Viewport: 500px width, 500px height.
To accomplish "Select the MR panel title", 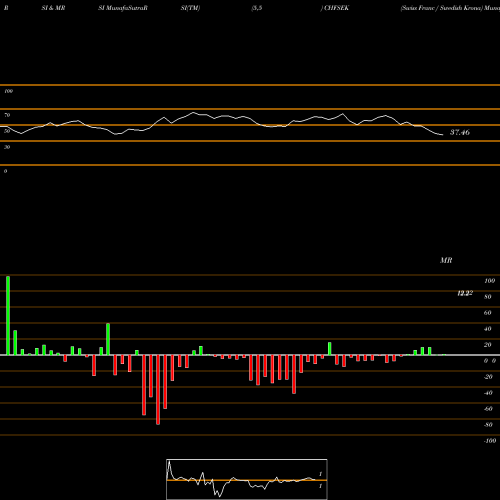I will pyautogui.click(x=446, y=260).
